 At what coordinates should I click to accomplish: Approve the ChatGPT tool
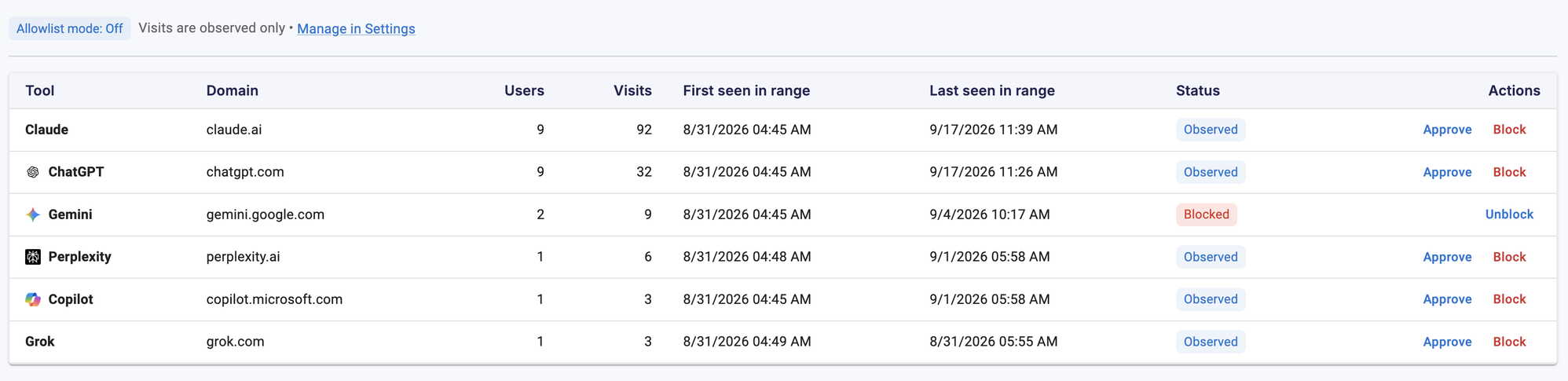tap(1447, 172)
